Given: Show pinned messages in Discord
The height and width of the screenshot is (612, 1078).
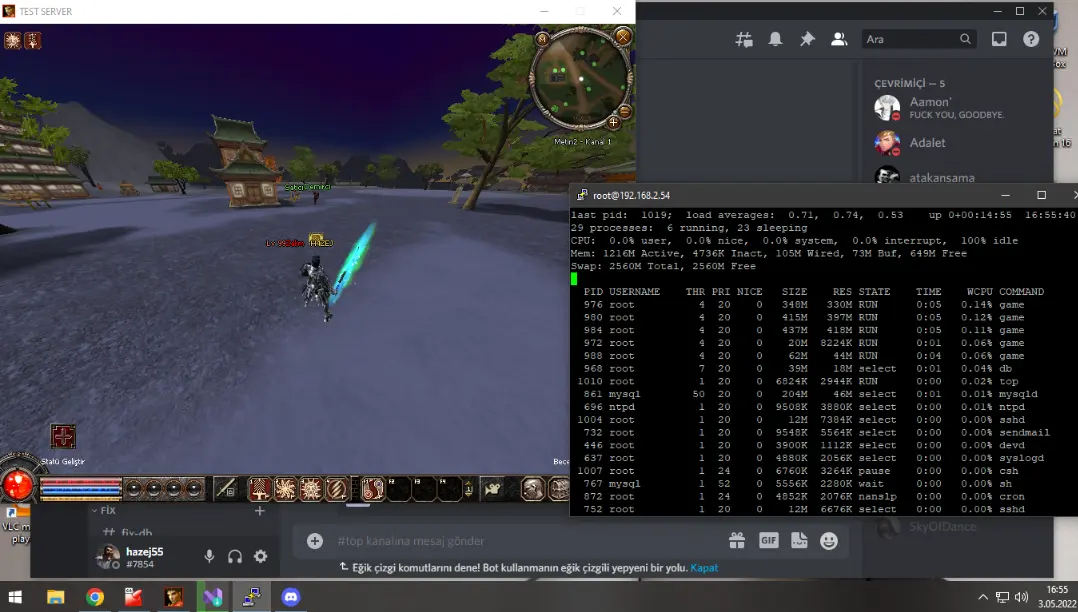Looking at the screenshot, I should [x=807, y=39].
